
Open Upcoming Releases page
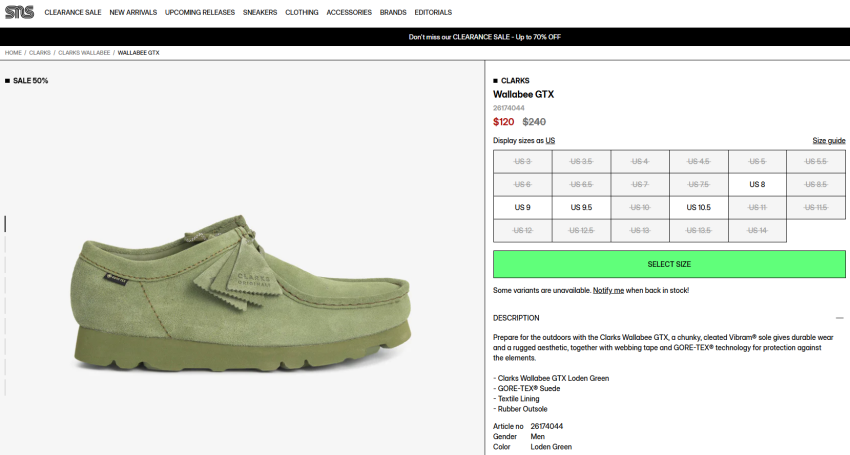199,12
